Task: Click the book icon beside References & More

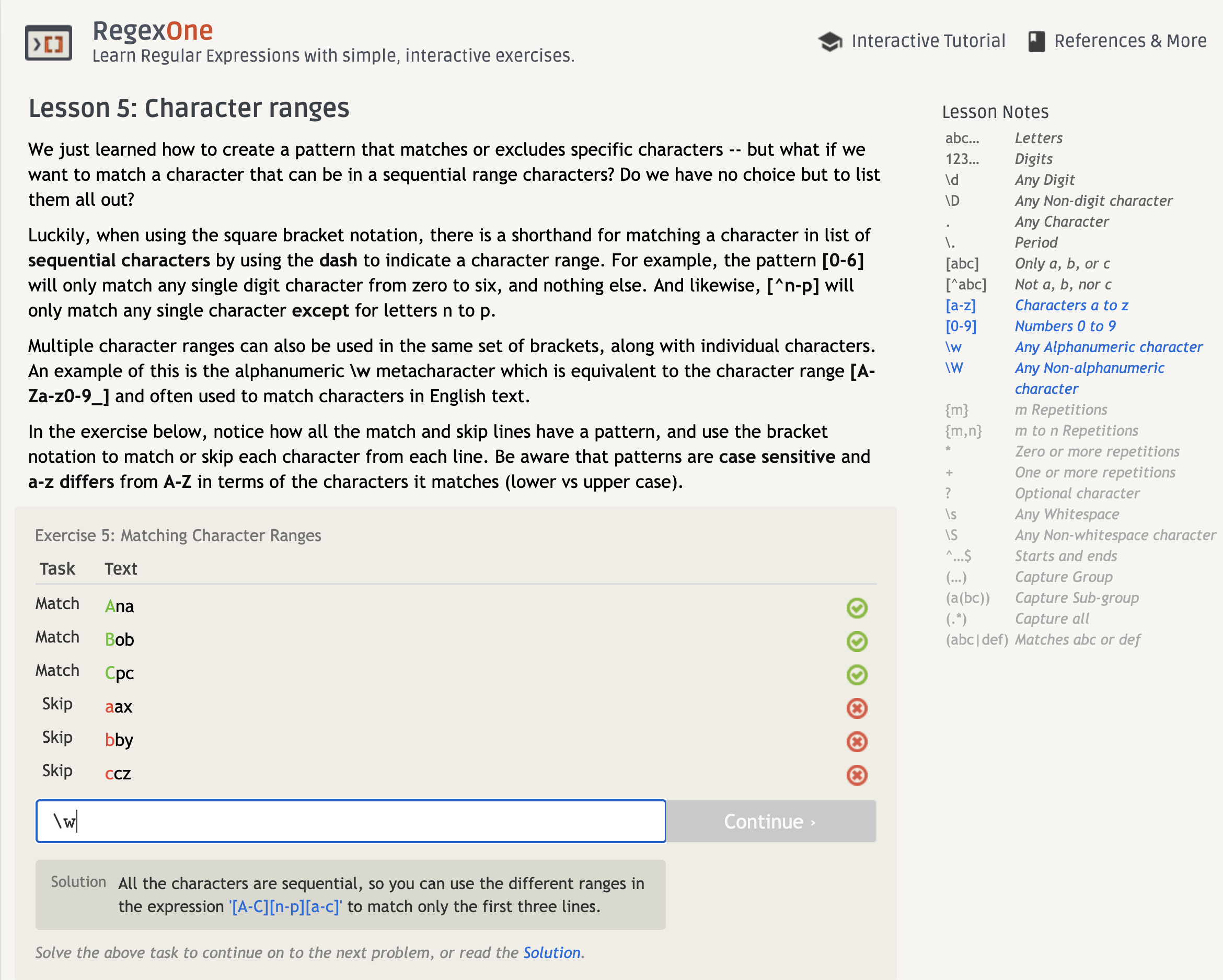Action: (x=1036, y=41)
